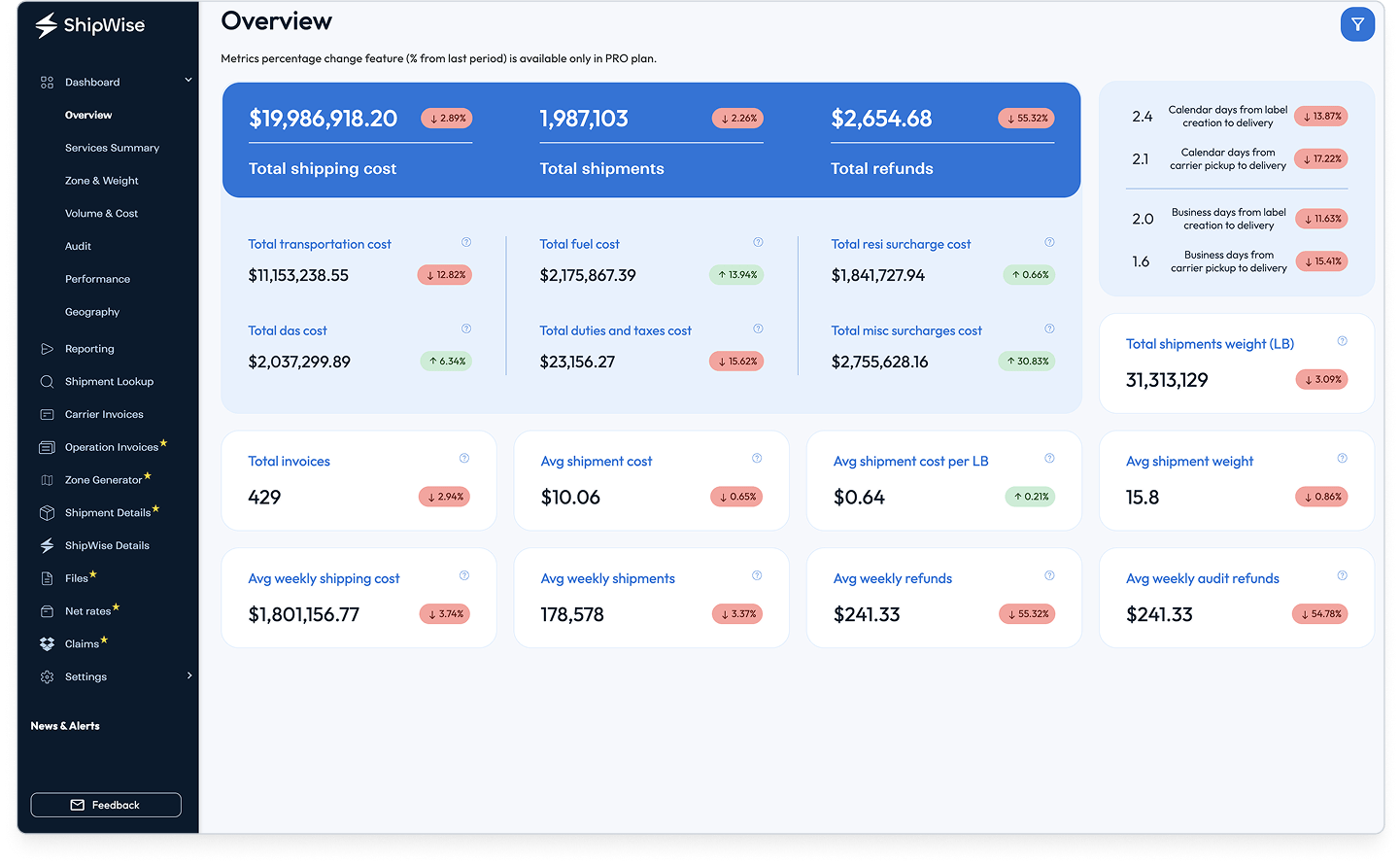The image size is (1400, 865).
Task: Click the Settings gear icon in sidebar
Action: point(47,677)
